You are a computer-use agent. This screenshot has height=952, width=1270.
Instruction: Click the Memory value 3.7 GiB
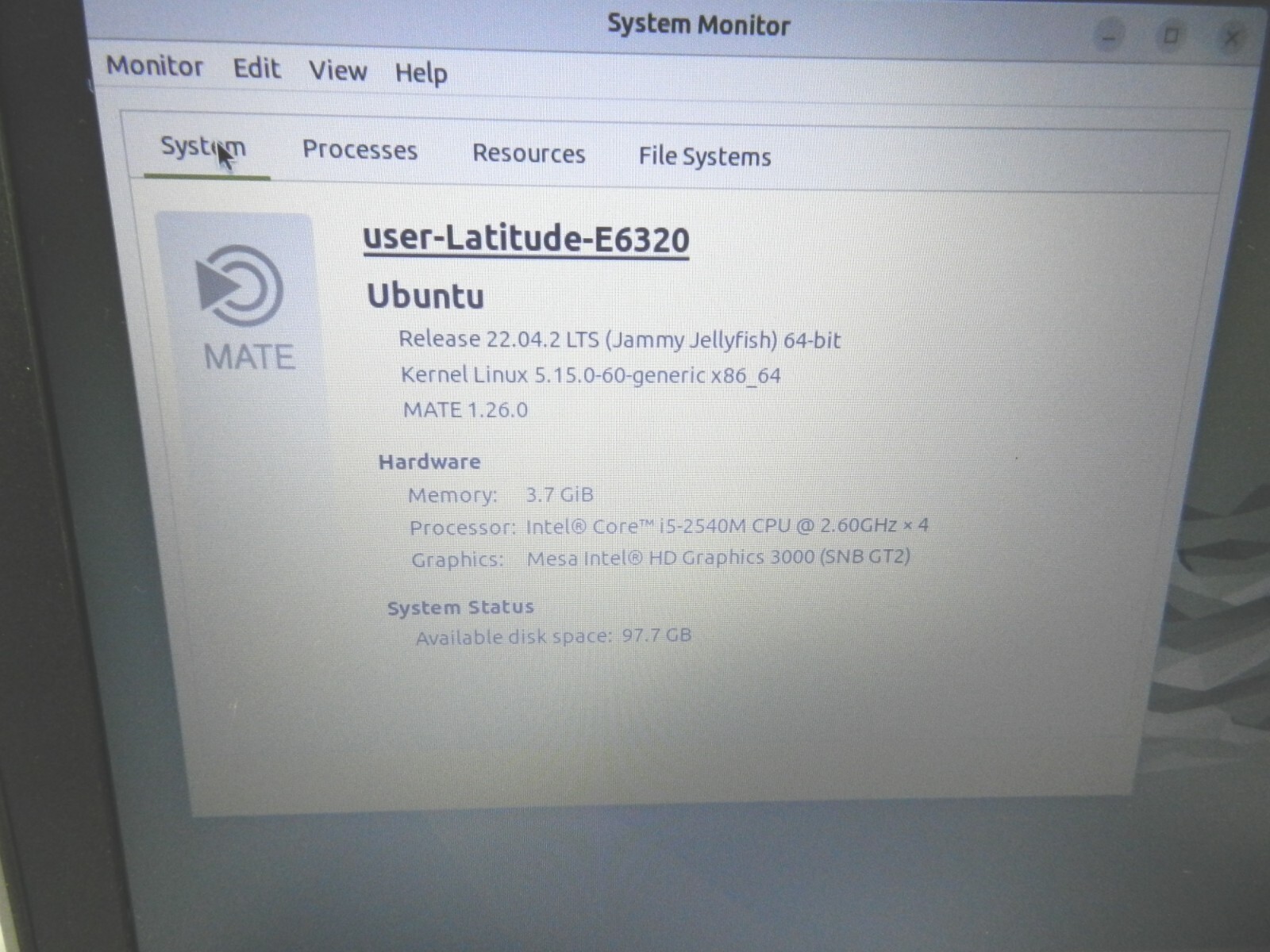click(x=560, y=494)
